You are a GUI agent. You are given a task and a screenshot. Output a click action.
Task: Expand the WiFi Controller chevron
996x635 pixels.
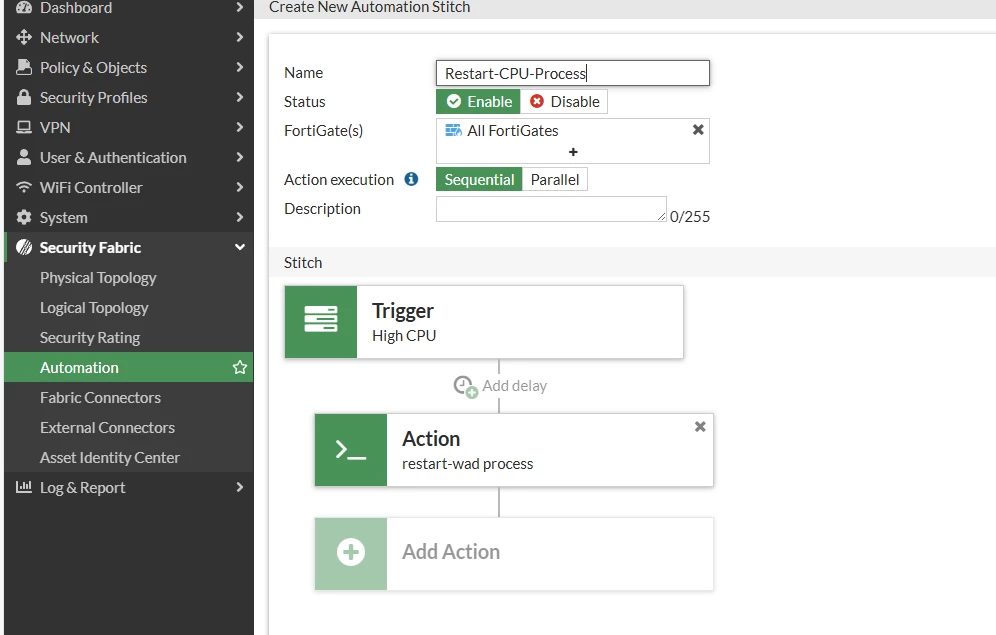tap(239, 187)
